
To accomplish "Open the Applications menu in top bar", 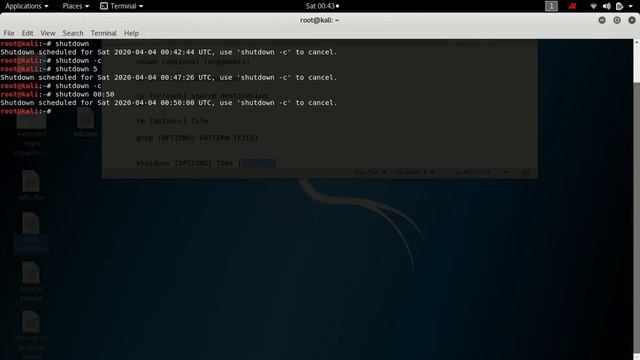I will 27,6.
